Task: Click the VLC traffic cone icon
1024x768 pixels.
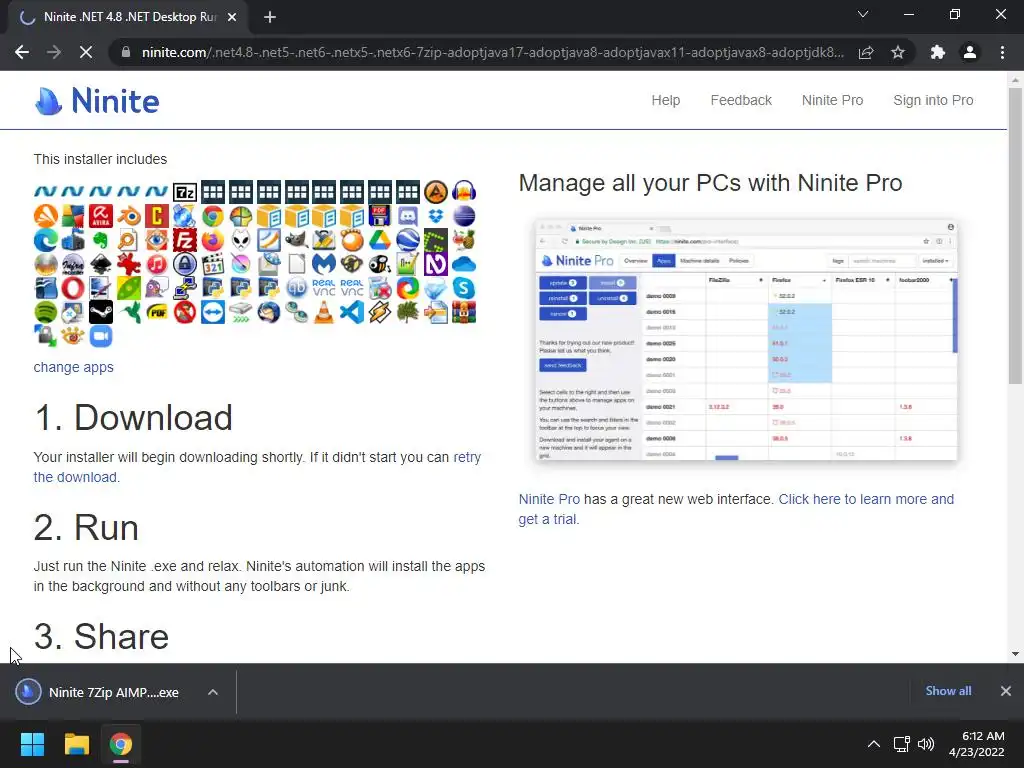Action: click(324, 312)
